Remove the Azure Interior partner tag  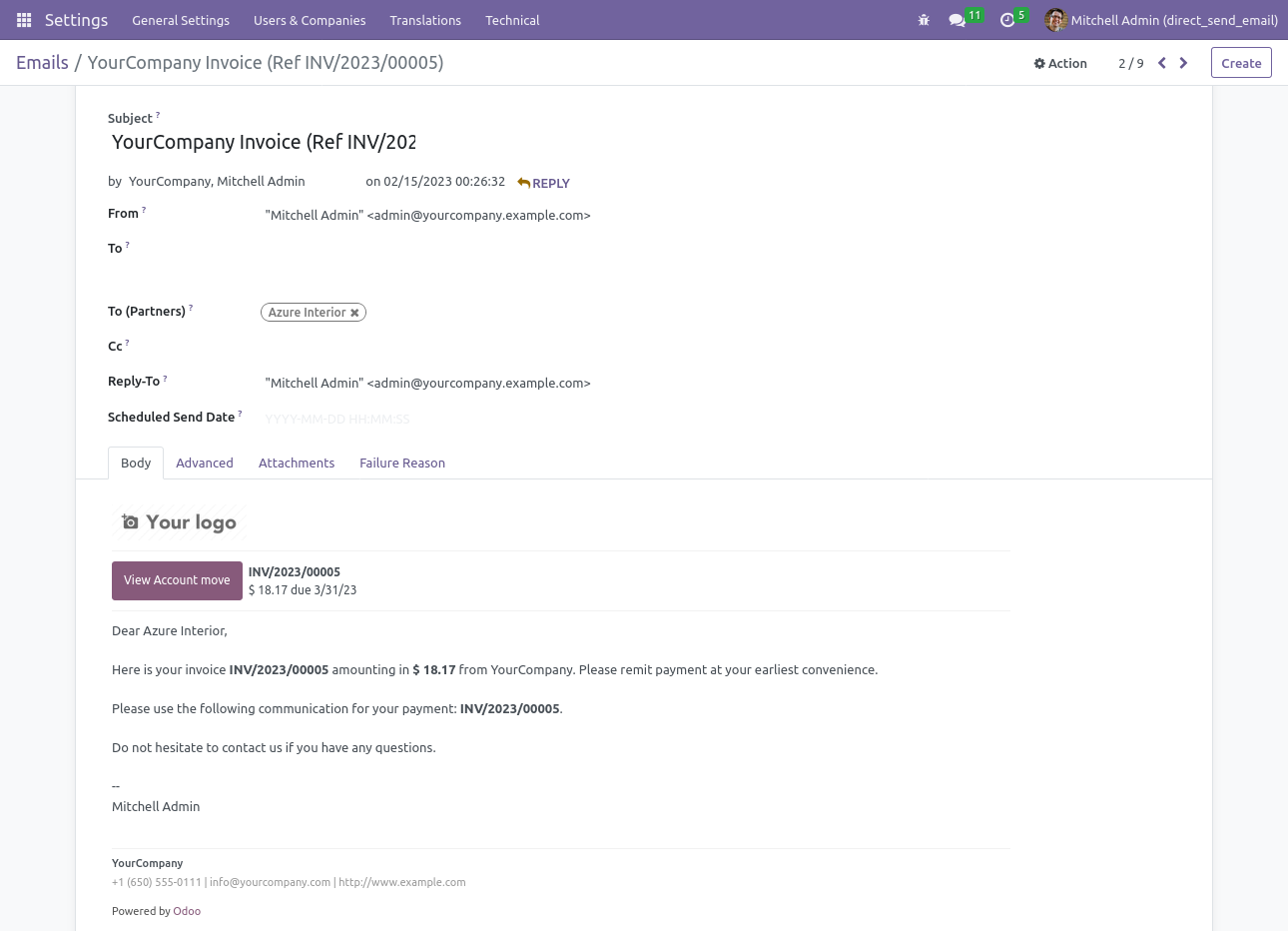(354, 313)
